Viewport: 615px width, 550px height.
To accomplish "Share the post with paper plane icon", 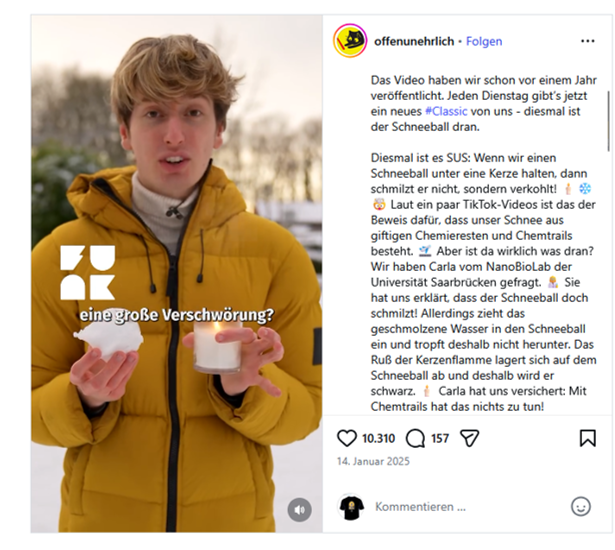I will coord(469,438).
